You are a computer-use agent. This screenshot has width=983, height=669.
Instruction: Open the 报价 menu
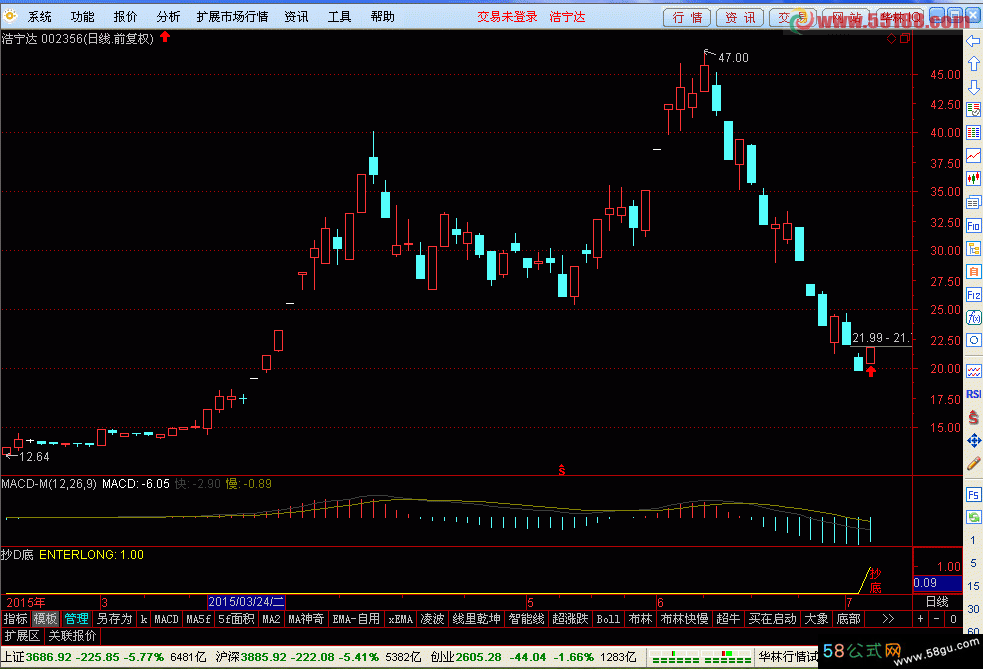125,17
